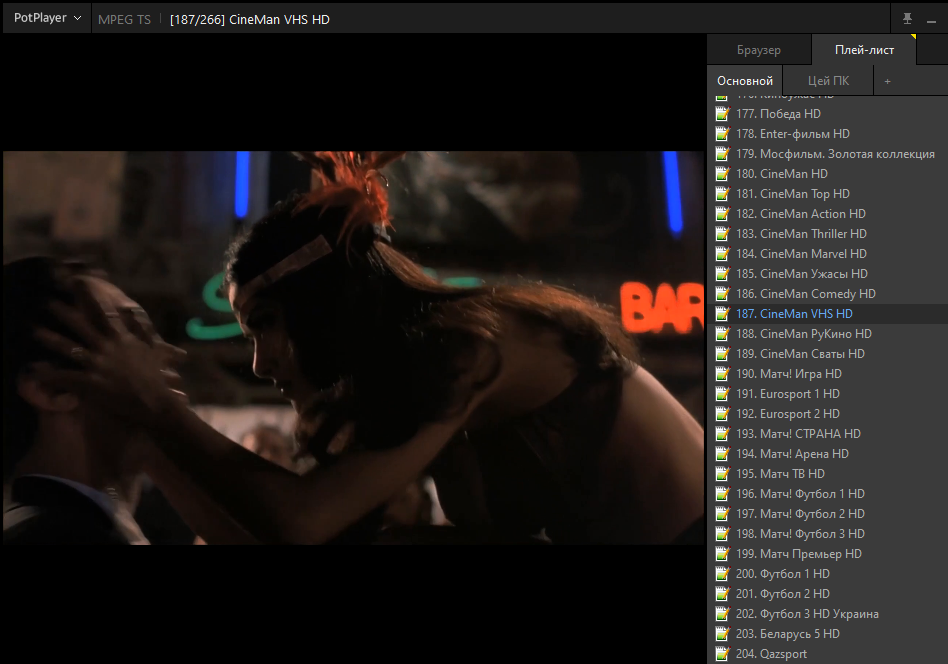
Task: Click the icon beside 203. Беларусь 5 HD
Action: click(x=722, y=633)
